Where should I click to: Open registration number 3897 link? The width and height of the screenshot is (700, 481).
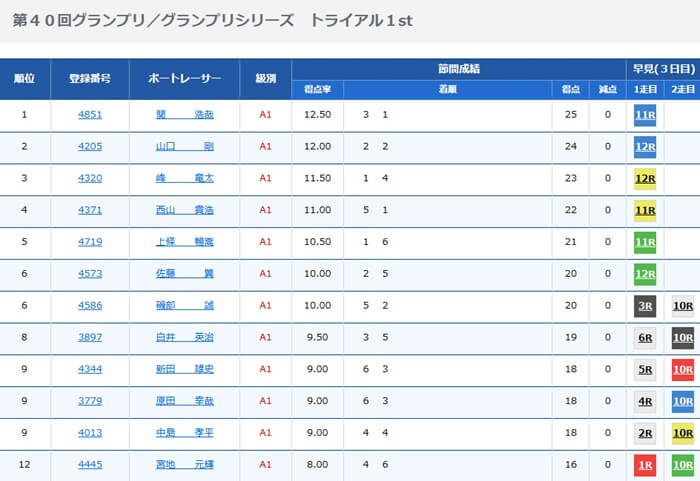90,338
